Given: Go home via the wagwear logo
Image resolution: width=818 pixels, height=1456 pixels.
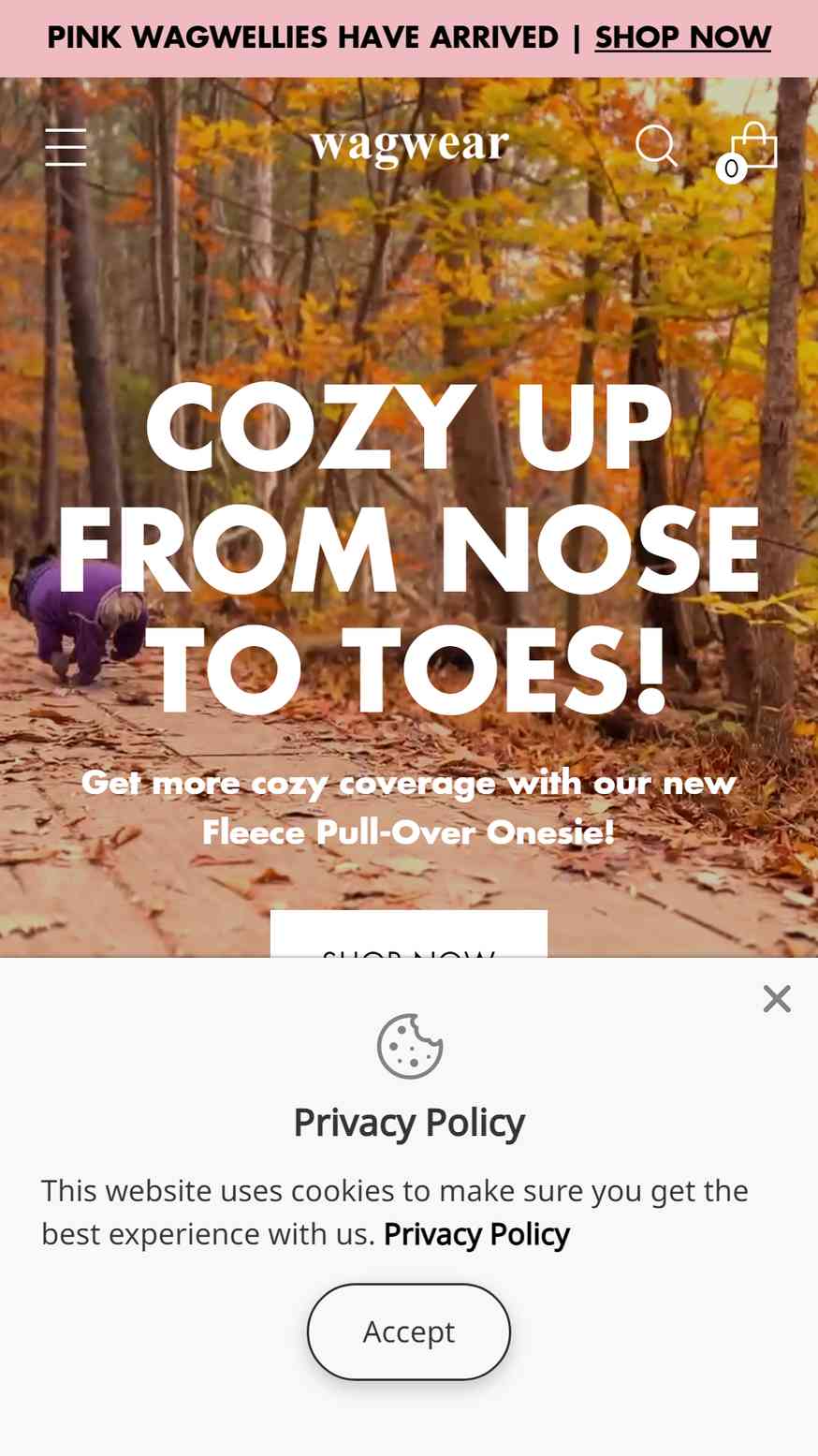Looking at the screenshot, I should pos(409,146).
